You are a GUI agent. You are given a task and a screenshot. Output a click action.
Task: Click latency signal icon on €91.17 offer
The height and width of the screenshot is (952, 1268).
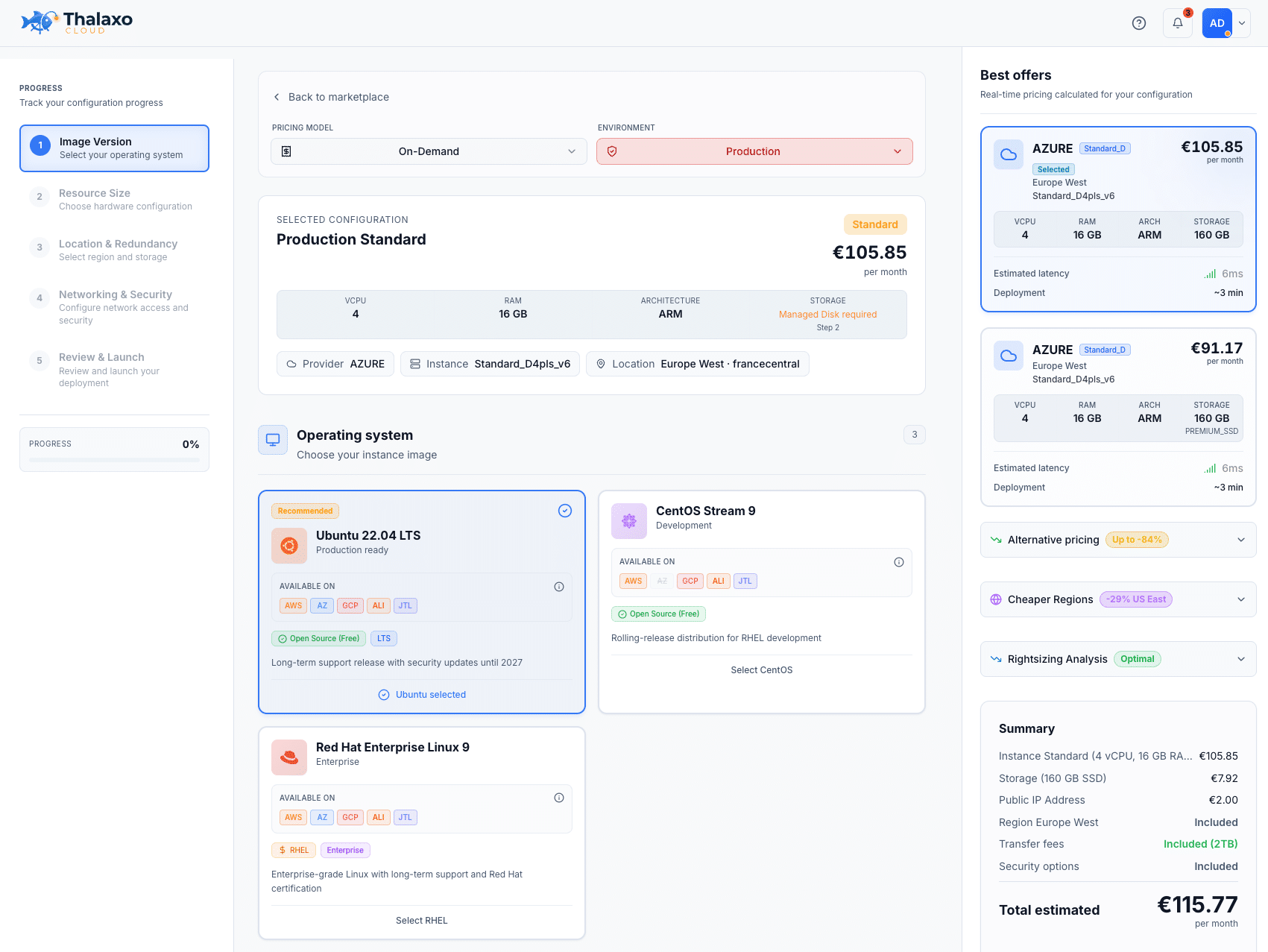point(1210,468)
